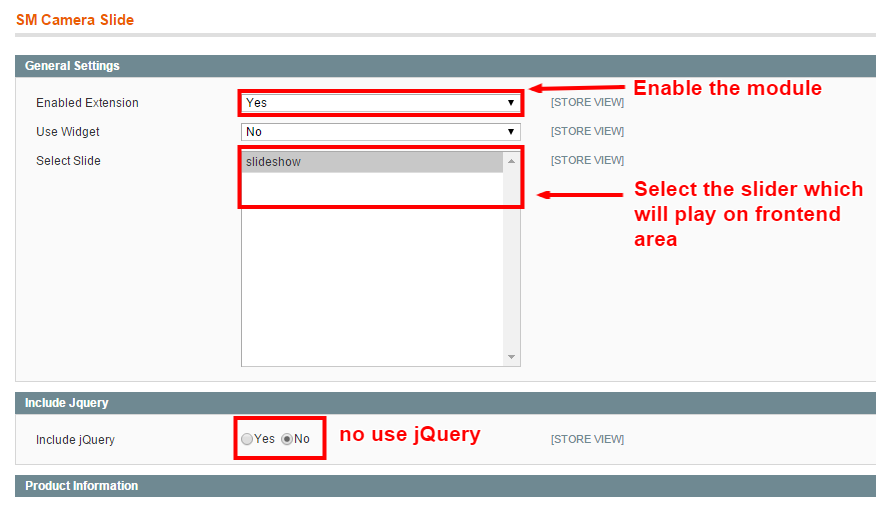The width and height of the screenshot is (876, 521).
Task: Click STORE VIEW beside Include jQuery
Action: pyautogui.click(x=587, y=439)
